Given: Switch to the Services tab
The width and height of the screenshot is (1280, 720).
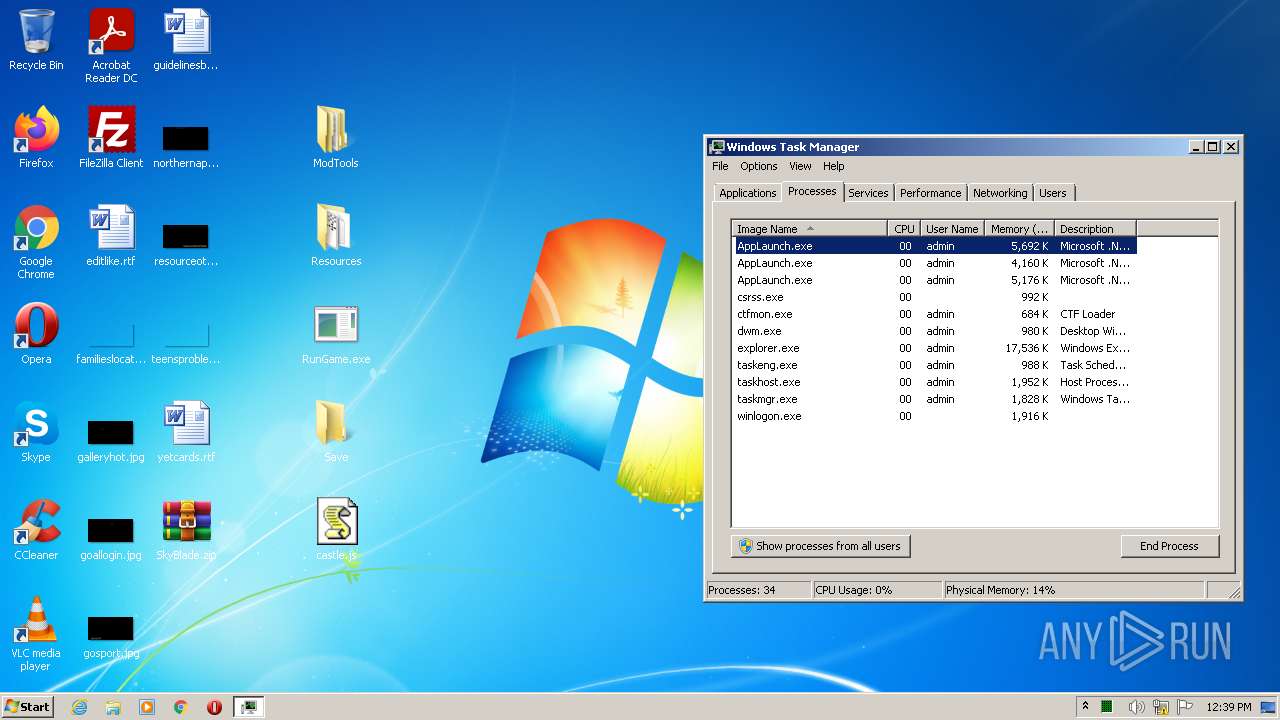Looking at the screenshot, I should tap(868, 193).
